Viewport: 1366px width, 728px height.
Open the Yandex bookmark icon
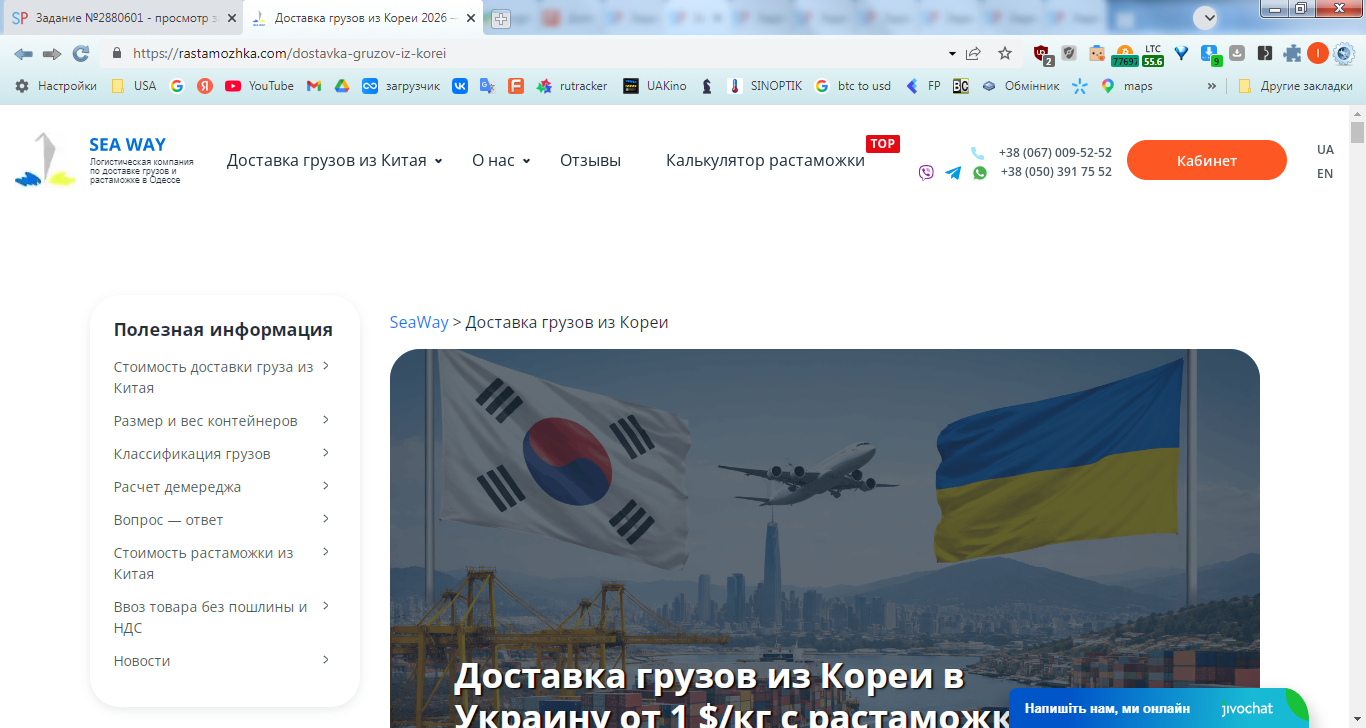(x=205, y=86)
